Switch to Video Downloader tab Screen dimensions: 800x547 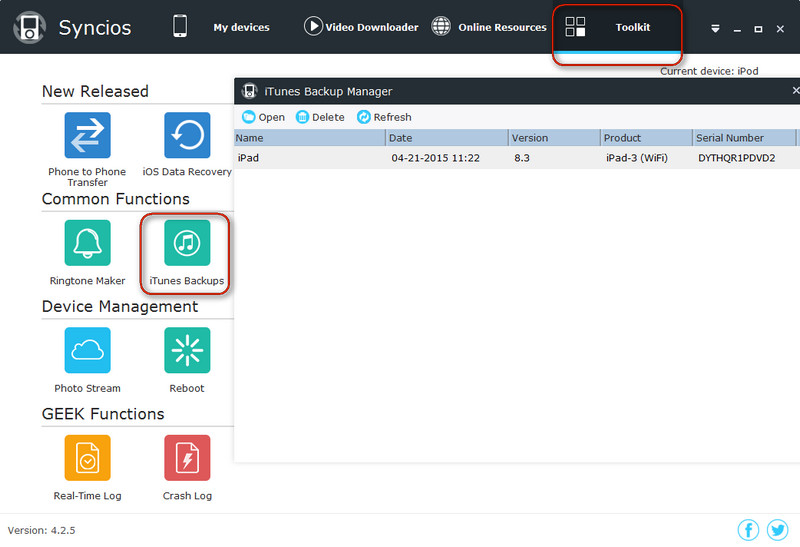[372, 28]
